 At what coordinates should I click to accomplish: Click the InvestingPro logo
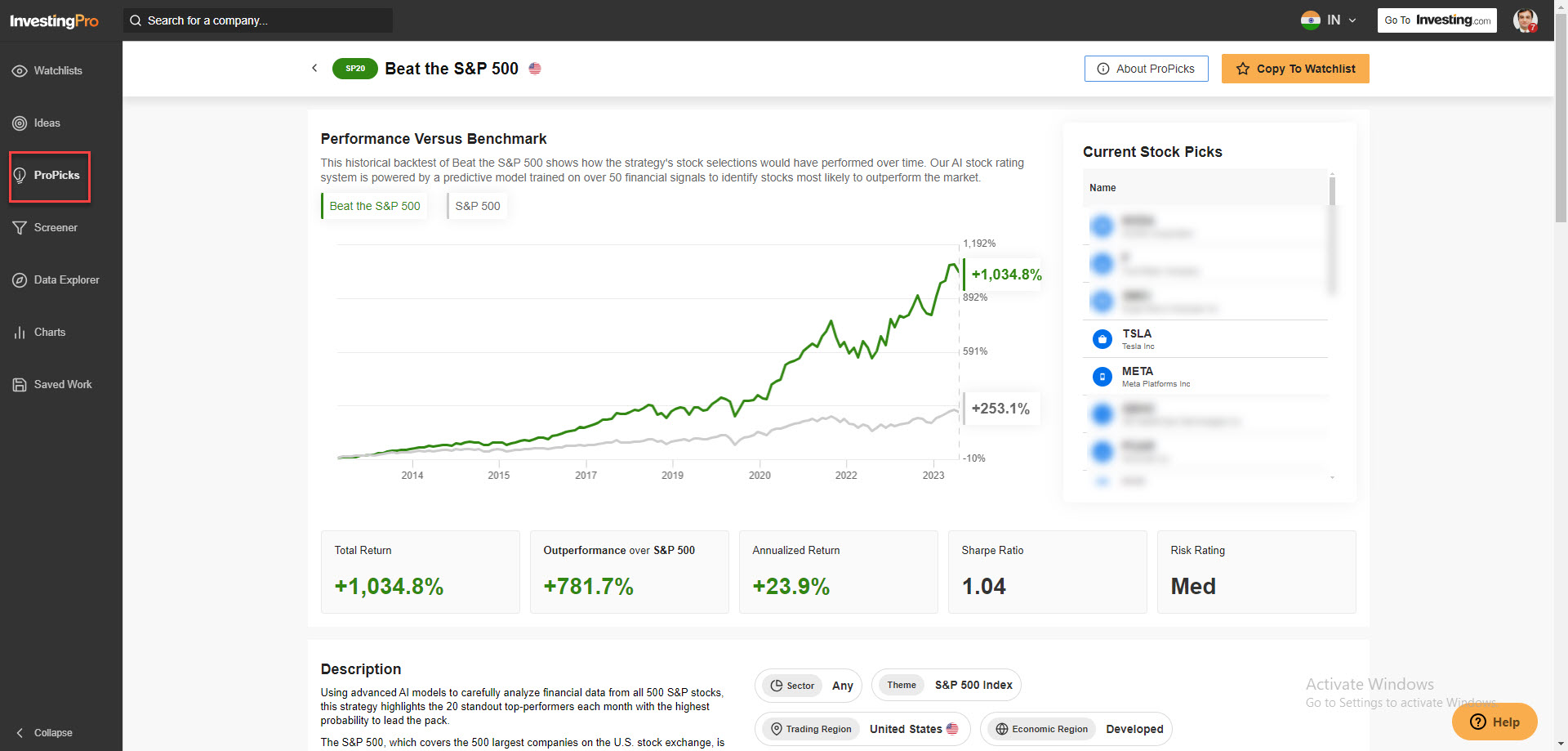[x=54, y=20]
